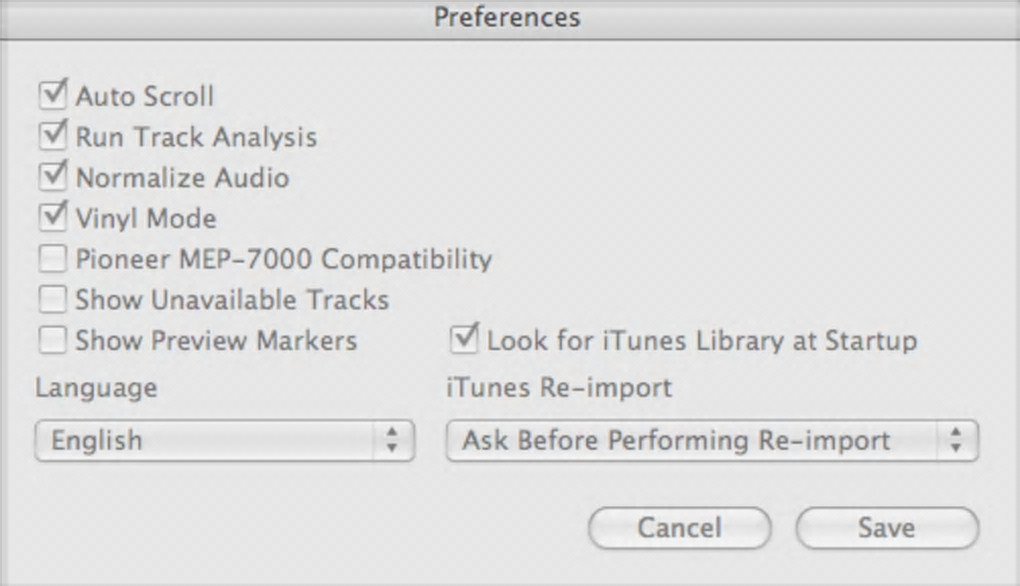Click the Save button
The image size is (1020, 586).
click(x=886, y=528)
